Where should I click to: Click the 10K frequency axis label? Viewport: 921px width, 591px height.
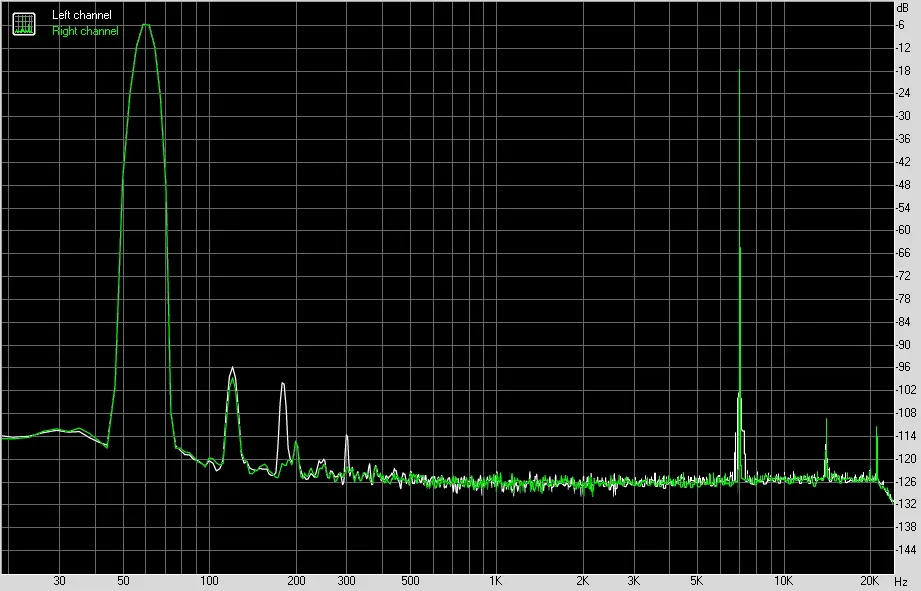783,581
